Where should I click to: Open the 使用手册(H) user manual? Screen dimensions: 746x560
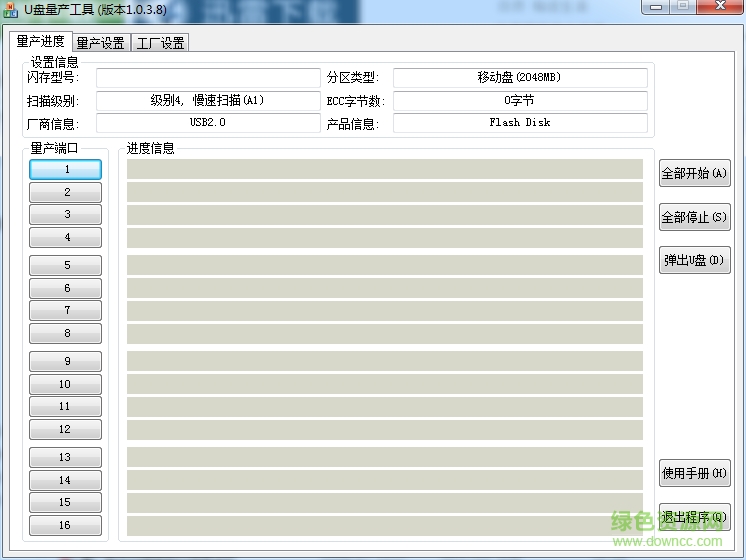pyautogui.click(x=695, y=473)
